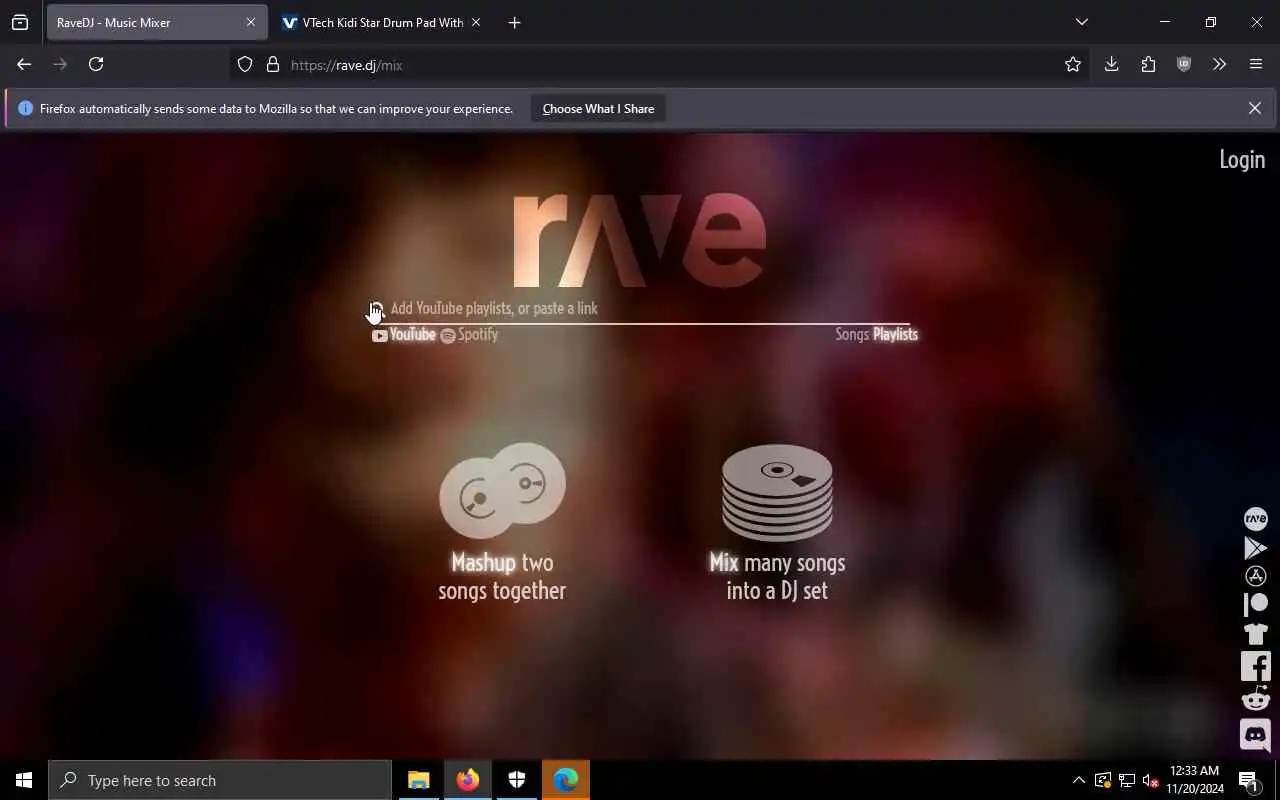The height and width of the screenshot is (800, 1280).
Task: Click the Choose What I Share button
Action: click(598, 108)
